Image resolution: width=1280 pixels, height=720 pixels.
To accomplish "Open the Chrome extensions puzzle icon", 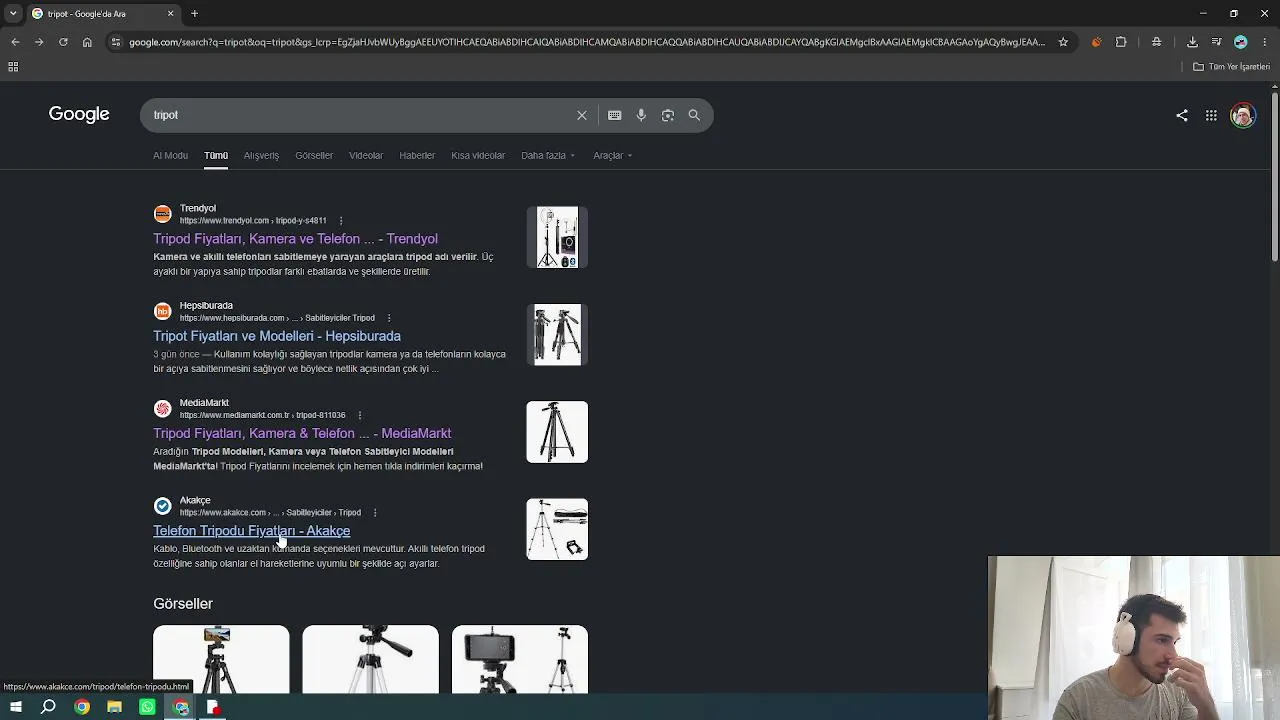I will (x=1121, y=42).
